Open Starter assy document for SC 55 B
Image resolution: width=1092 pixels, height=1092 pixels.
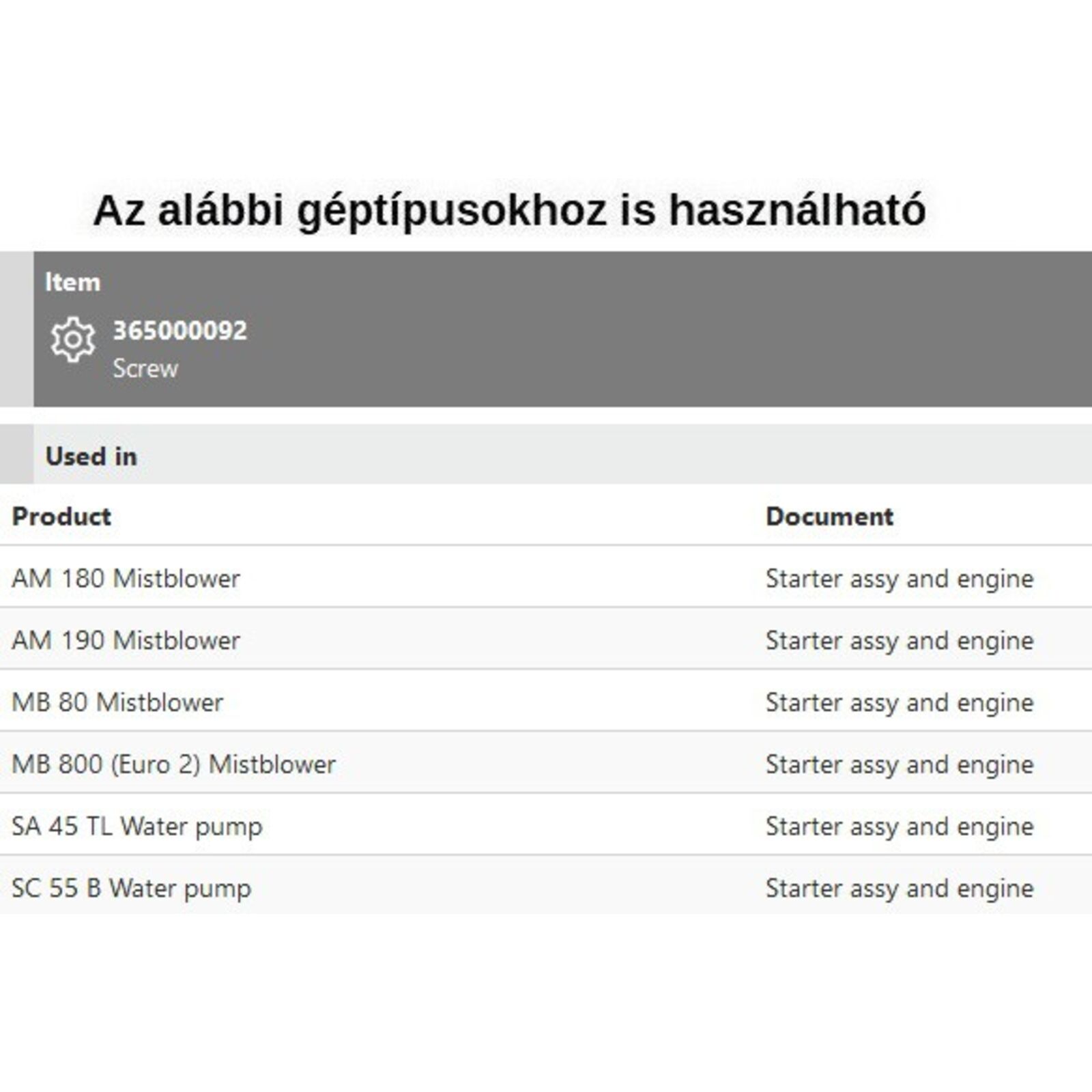coord(900,889)
